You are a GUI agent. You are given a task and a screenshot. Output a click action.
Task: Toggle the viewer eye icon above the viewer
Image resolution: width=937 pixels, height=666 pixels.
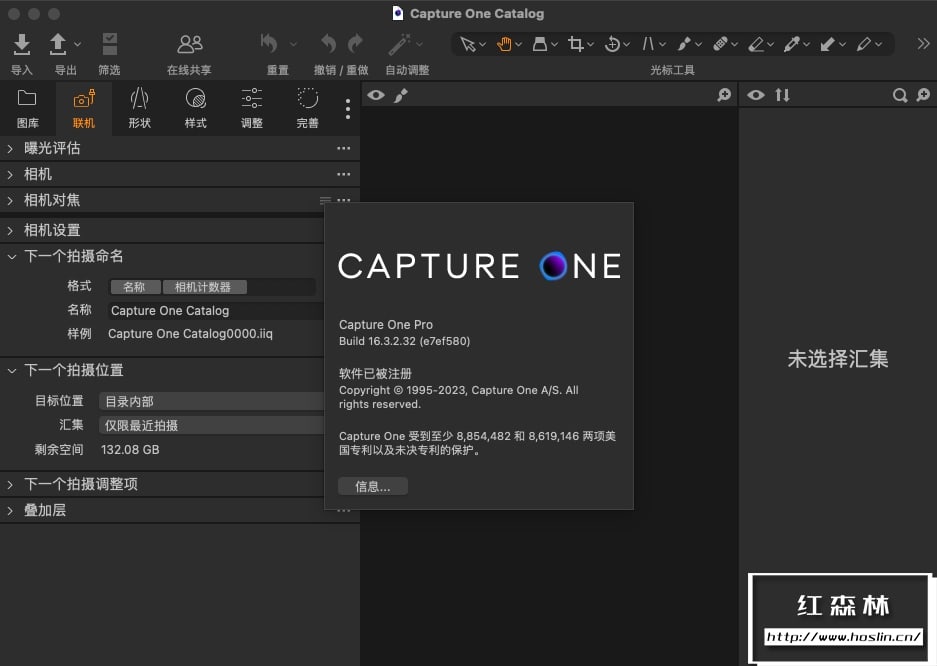click(376, 95)
